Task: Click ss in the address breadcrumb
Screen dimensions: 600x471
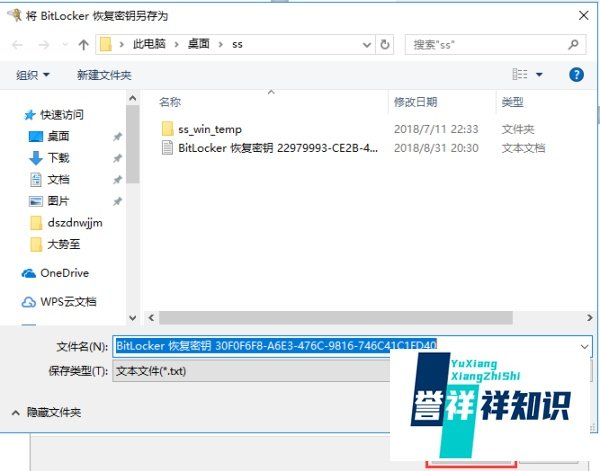Action: point(237,45)
